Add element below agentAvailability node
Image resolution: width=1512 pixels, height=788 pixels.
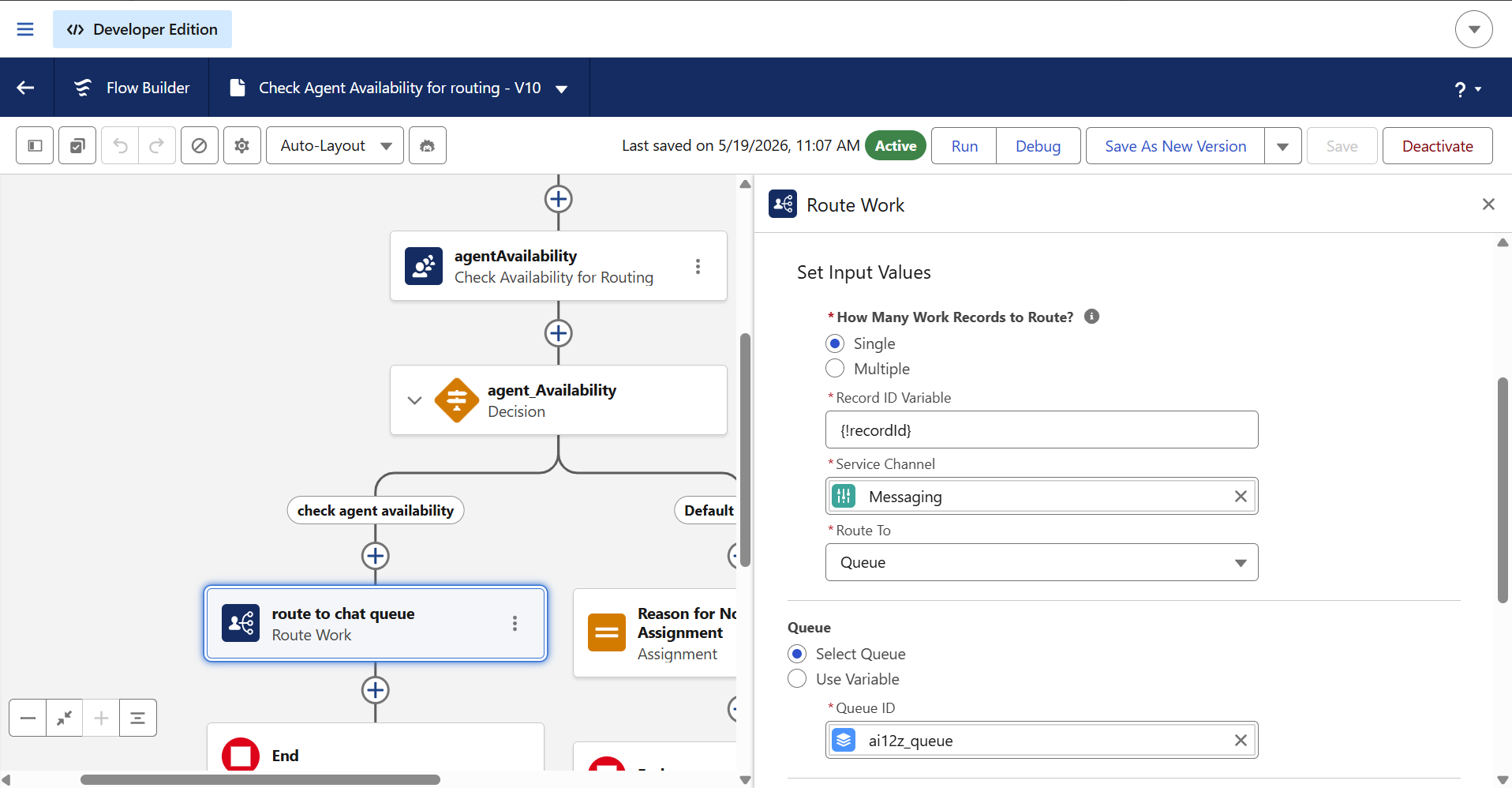[559, 333]
